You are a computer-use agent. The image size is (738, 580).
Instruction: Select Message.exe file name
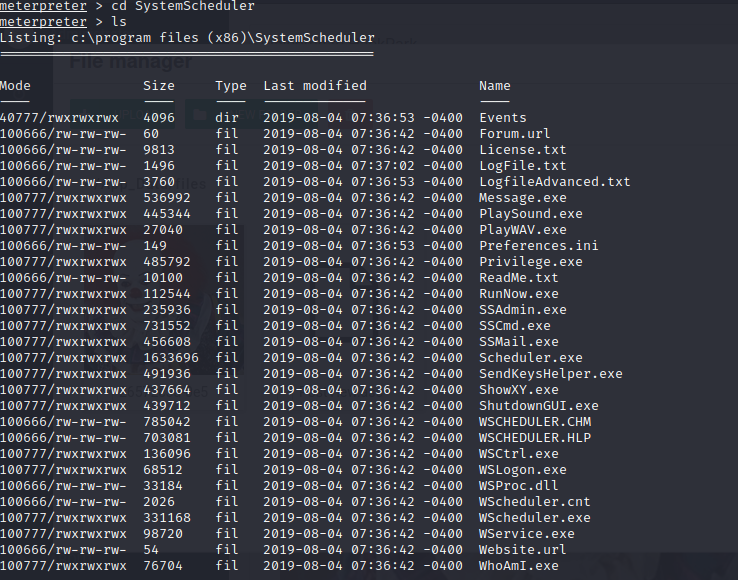click(x=522, y=198)
